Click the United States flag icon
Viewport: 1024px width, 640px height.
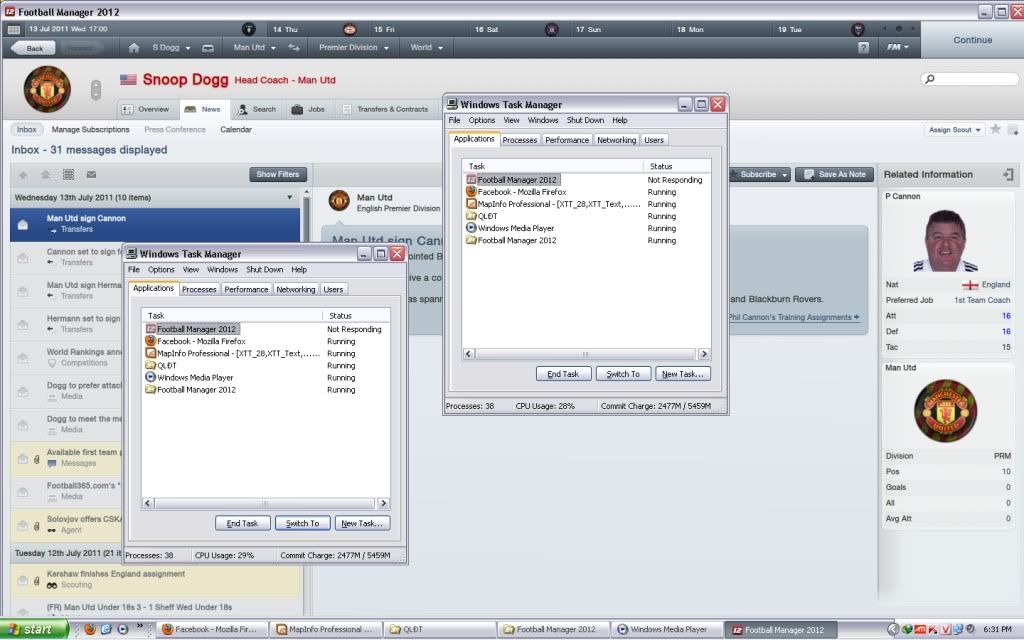(129, 80)
